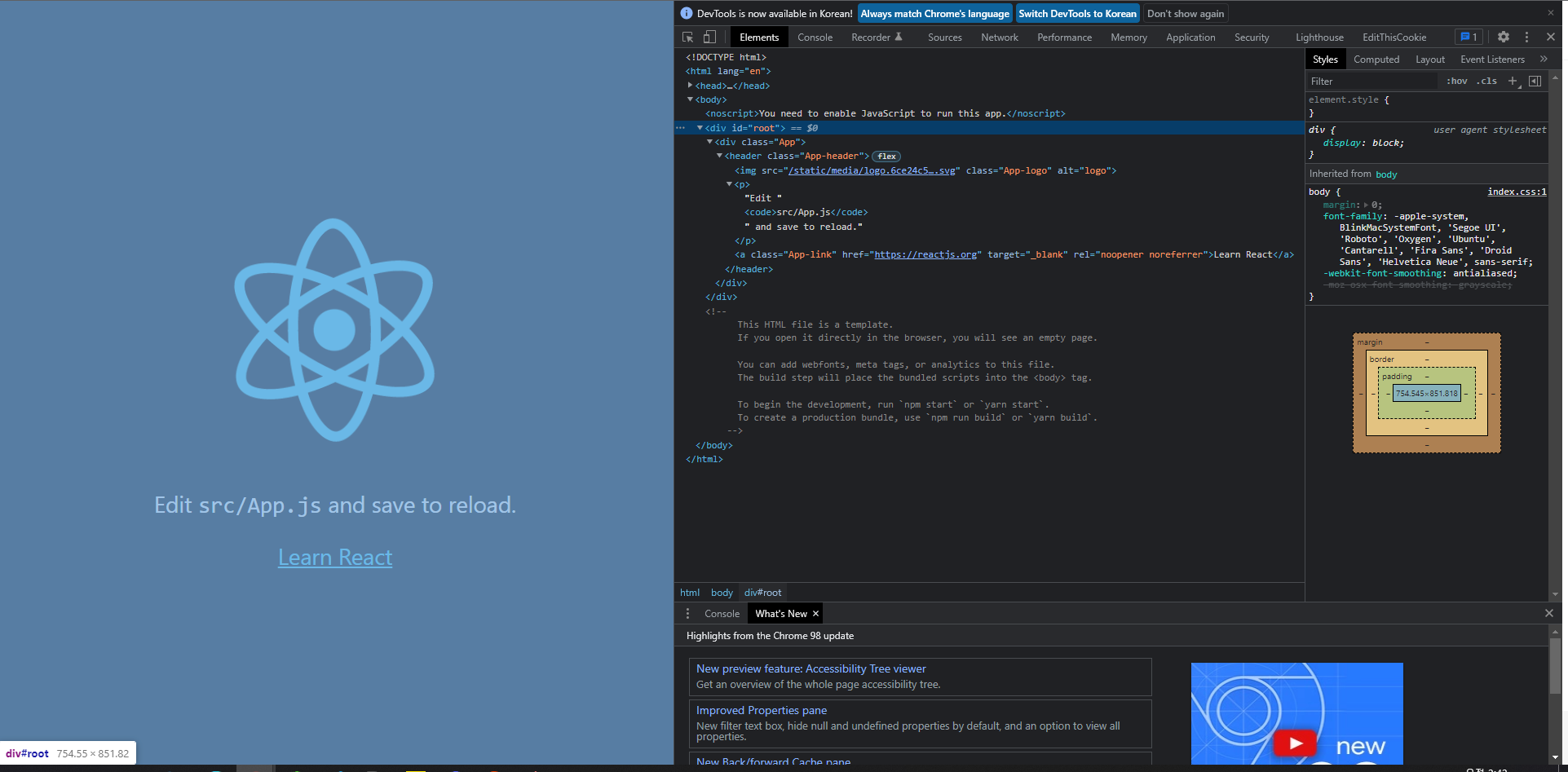Click the display: block property value

1387,143
